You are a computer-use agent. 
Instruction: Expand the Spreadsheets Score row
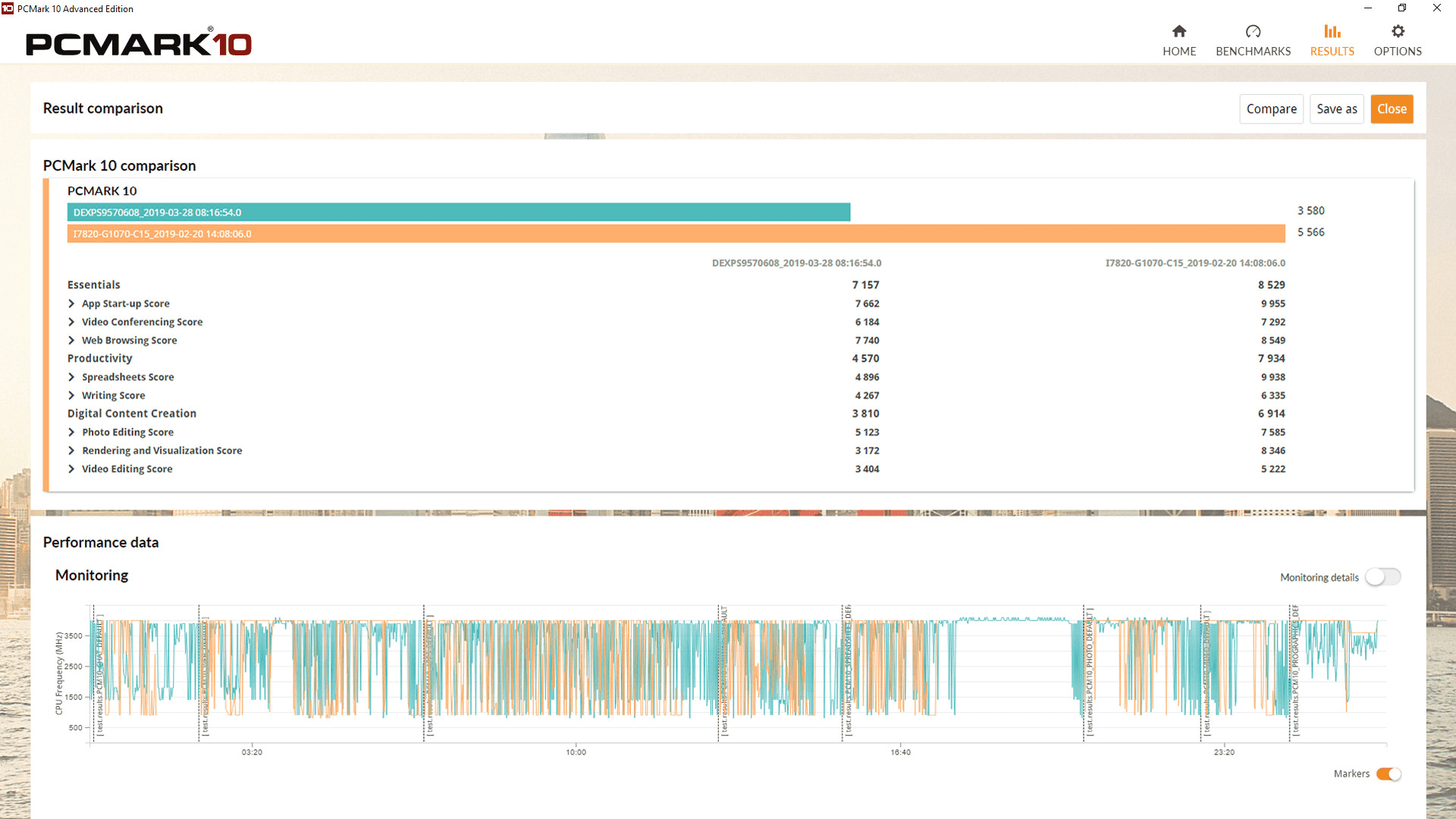point(71,377)
